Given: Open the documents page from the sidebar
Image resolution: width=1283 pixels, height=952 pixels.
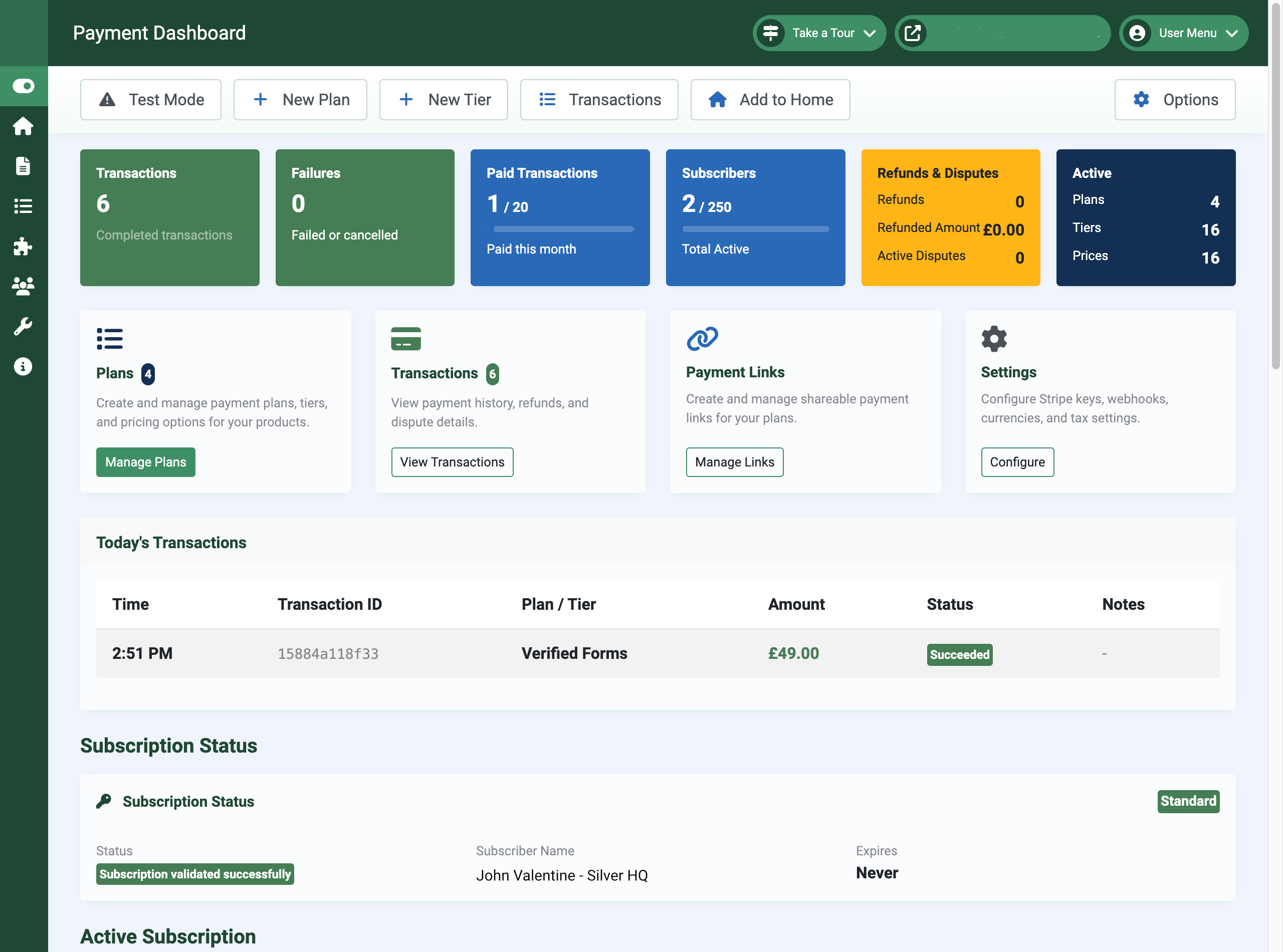Looking at the screenshot, I should click(23, 166).
